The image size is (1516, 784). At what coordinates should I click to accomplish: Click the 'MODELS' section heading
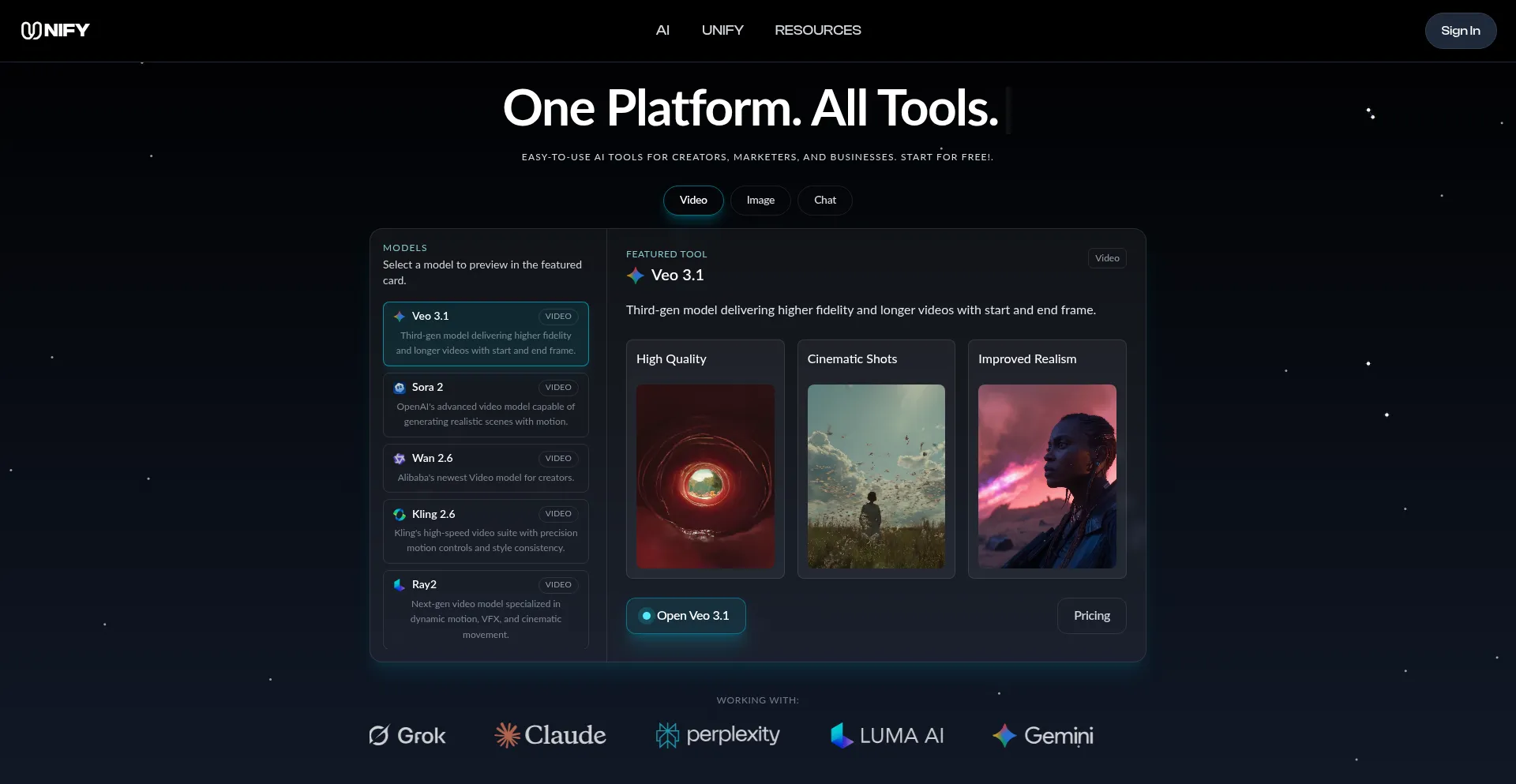405,248
